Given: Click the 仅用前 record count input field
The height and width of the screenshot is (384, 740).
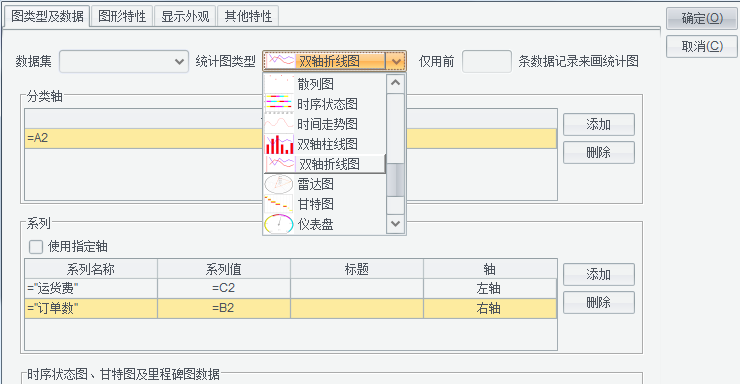Looking at the screenshot, I should point(487,61).
